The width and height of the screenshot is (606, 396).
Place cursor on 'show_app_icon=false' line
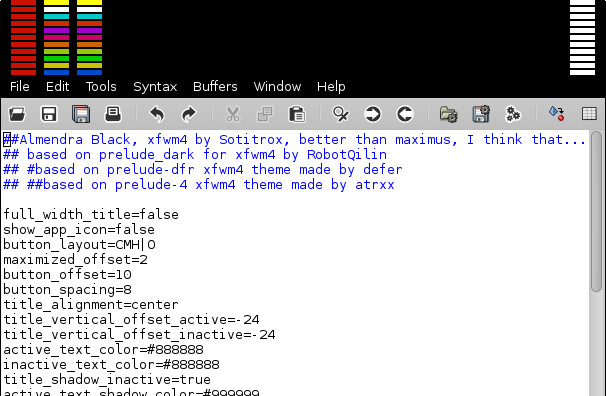click(79, 229)
